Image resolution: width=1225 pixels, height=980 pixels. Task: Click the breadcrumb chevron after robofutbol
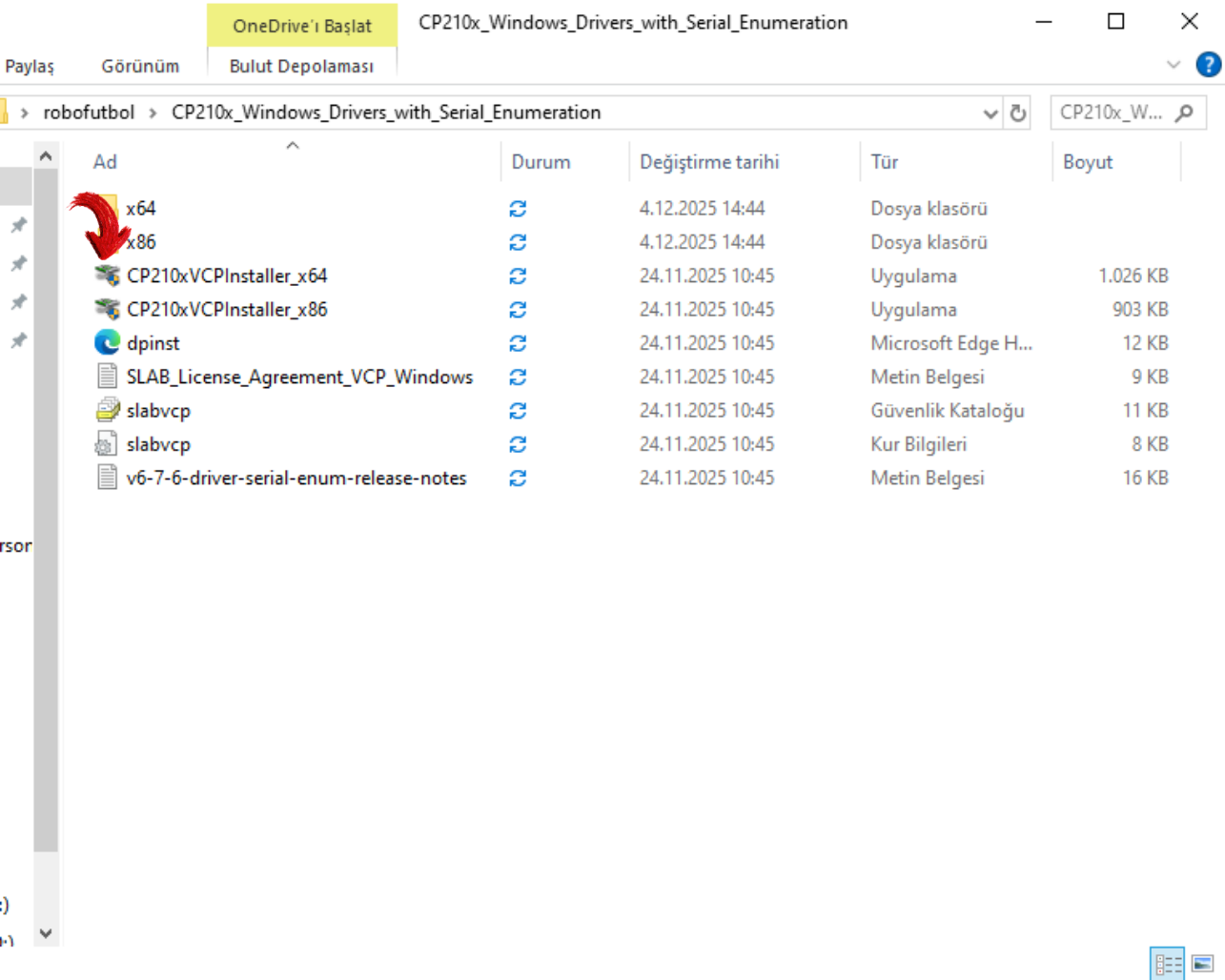(153, 113)
